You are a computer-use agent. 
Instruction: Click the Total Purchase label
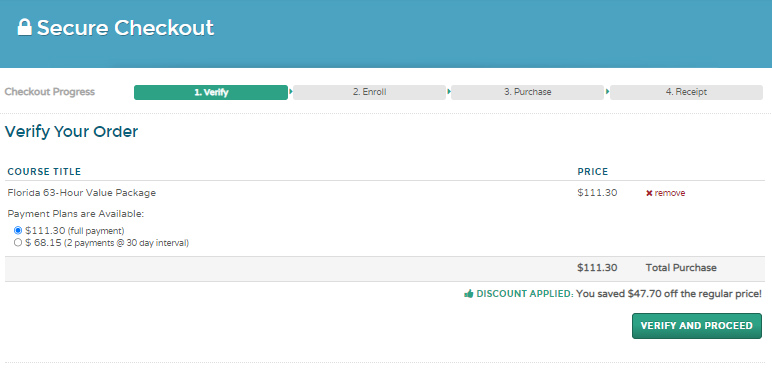click(x=681, y=268)
